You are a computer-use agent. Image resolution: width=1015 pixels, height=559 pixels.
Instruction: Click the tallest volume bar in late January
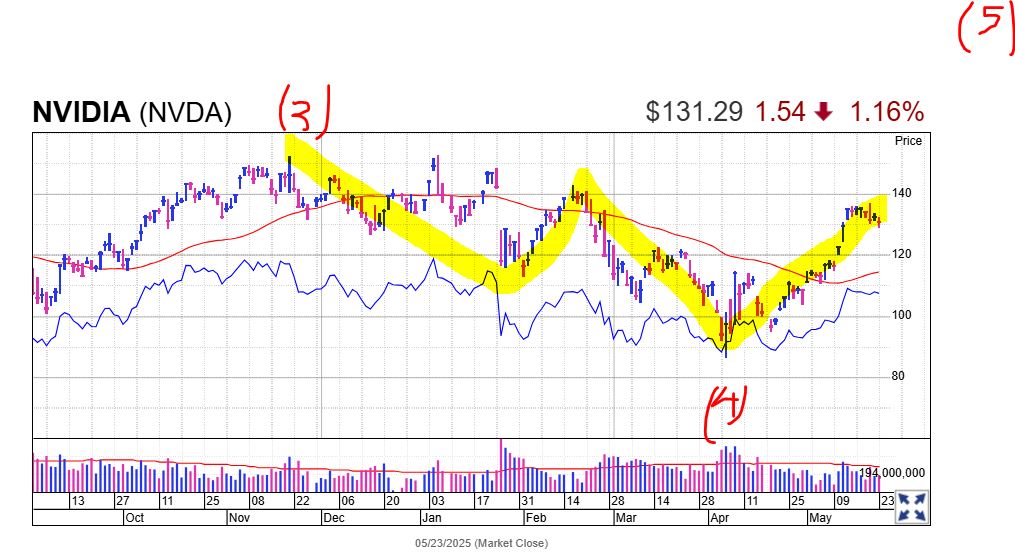501,465
